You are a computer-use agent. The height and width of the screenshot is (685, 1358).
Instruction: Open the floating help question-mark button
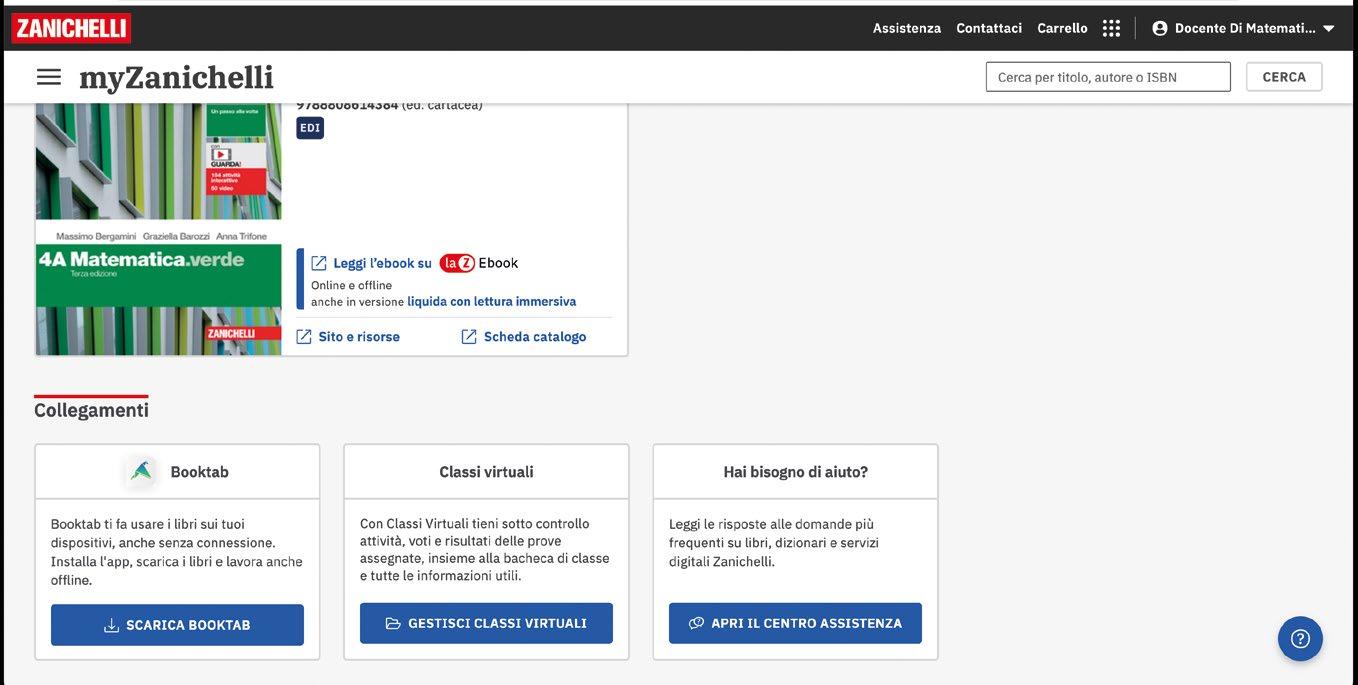[1300, 638]
